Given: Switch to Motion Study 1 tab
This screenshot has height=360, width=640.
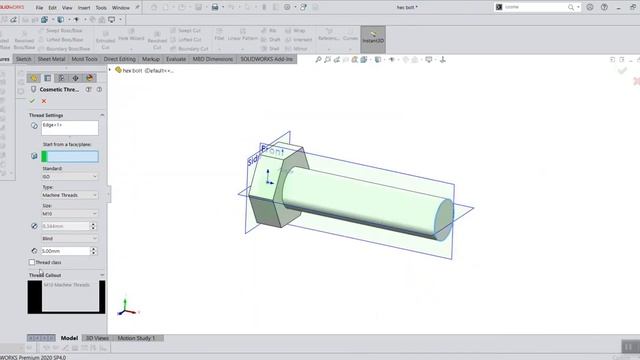Looking at the screenshot, I should coord(136,338).
